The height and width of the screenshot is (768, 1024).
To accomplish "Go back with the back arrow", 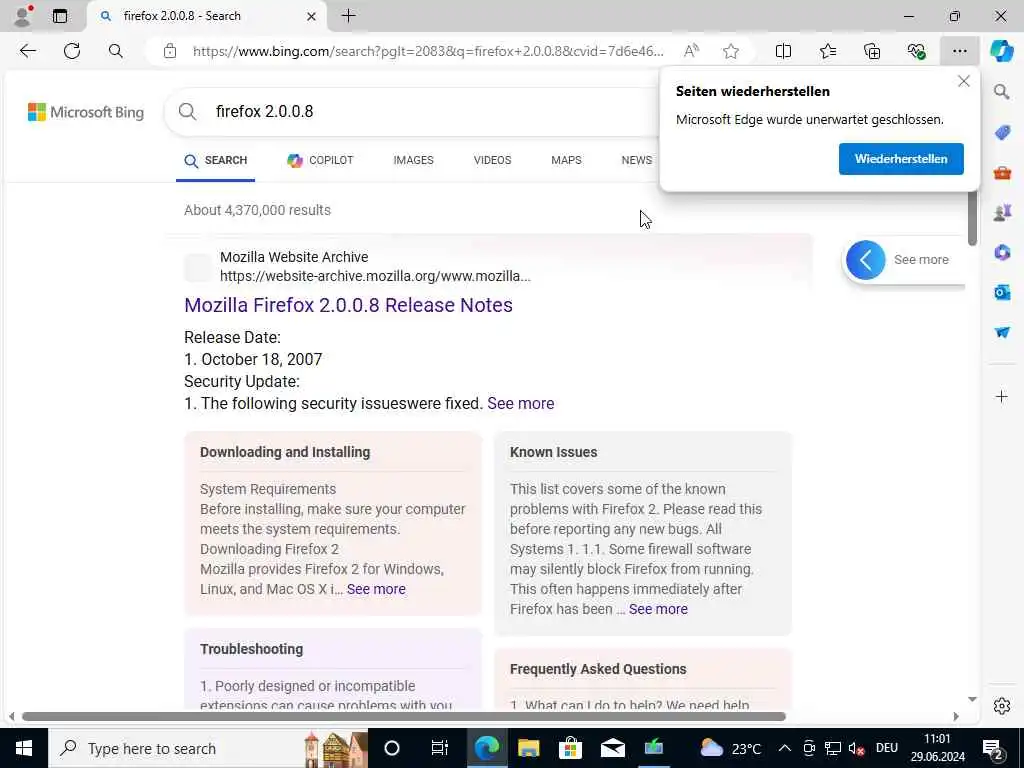I will coord(27,51).
